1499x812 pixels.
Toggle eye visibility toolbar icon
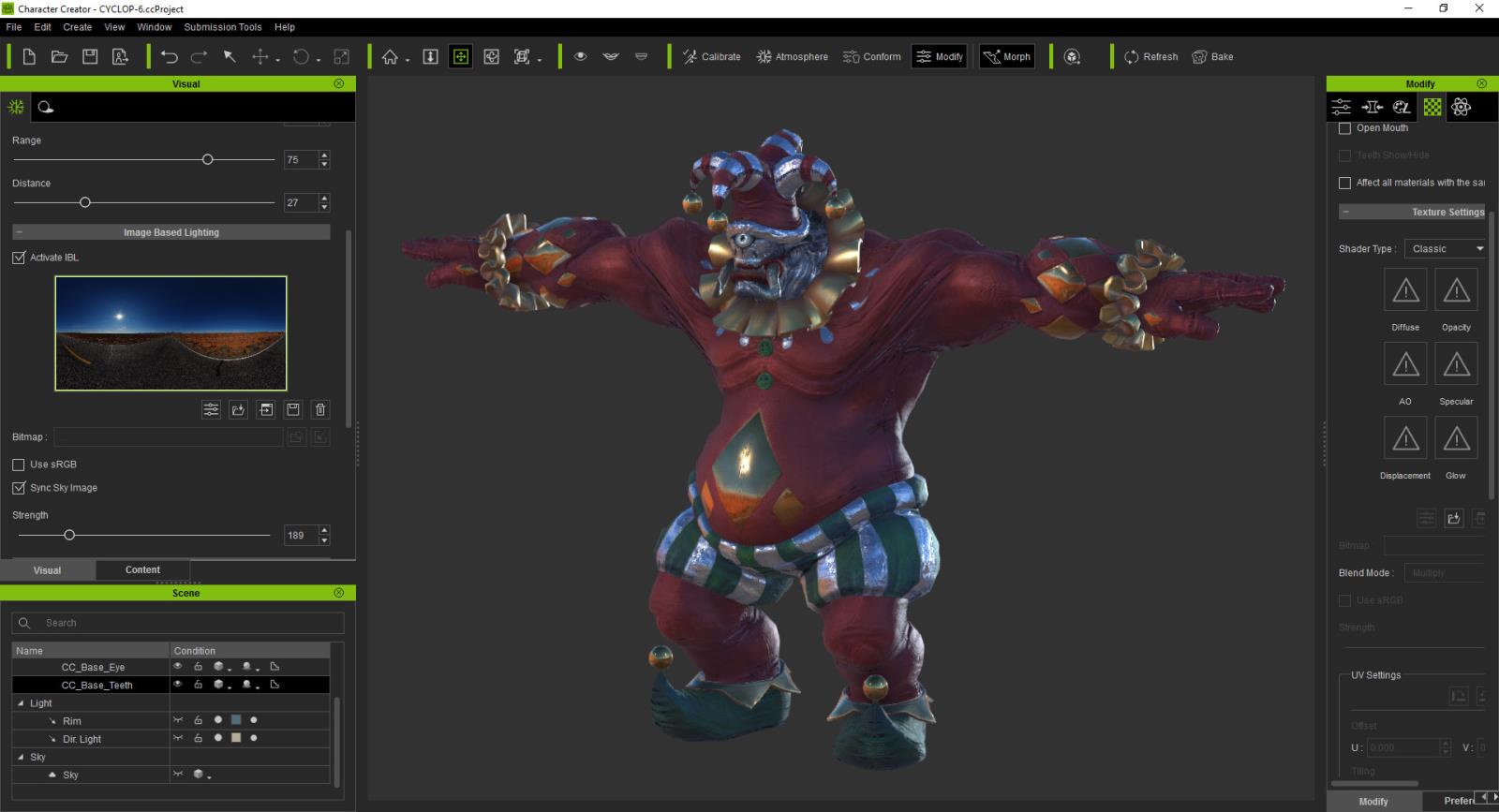[581, 57]
